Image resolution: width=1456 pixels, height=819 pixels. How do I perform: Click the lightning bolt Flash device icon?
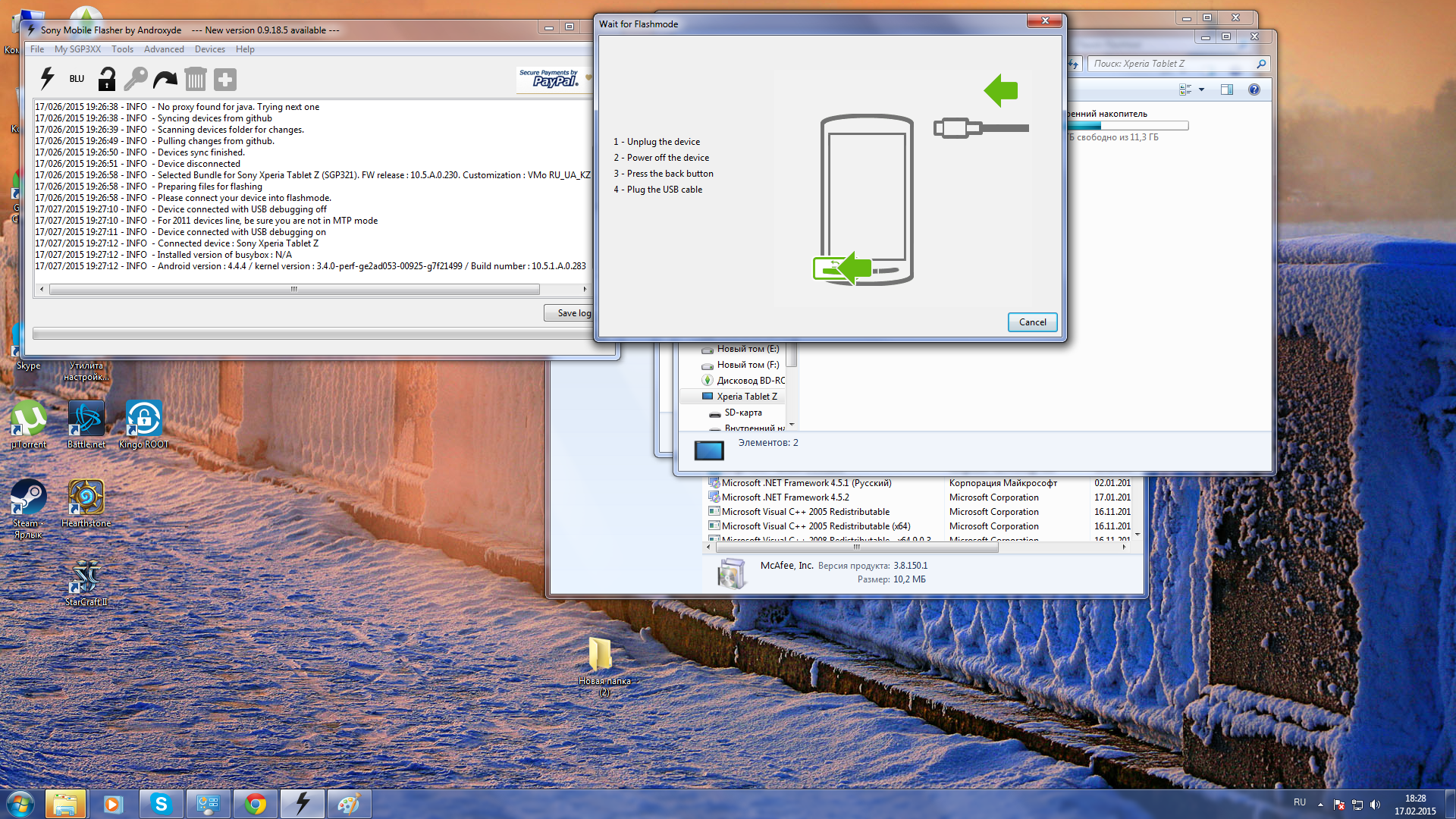[47, 79]
